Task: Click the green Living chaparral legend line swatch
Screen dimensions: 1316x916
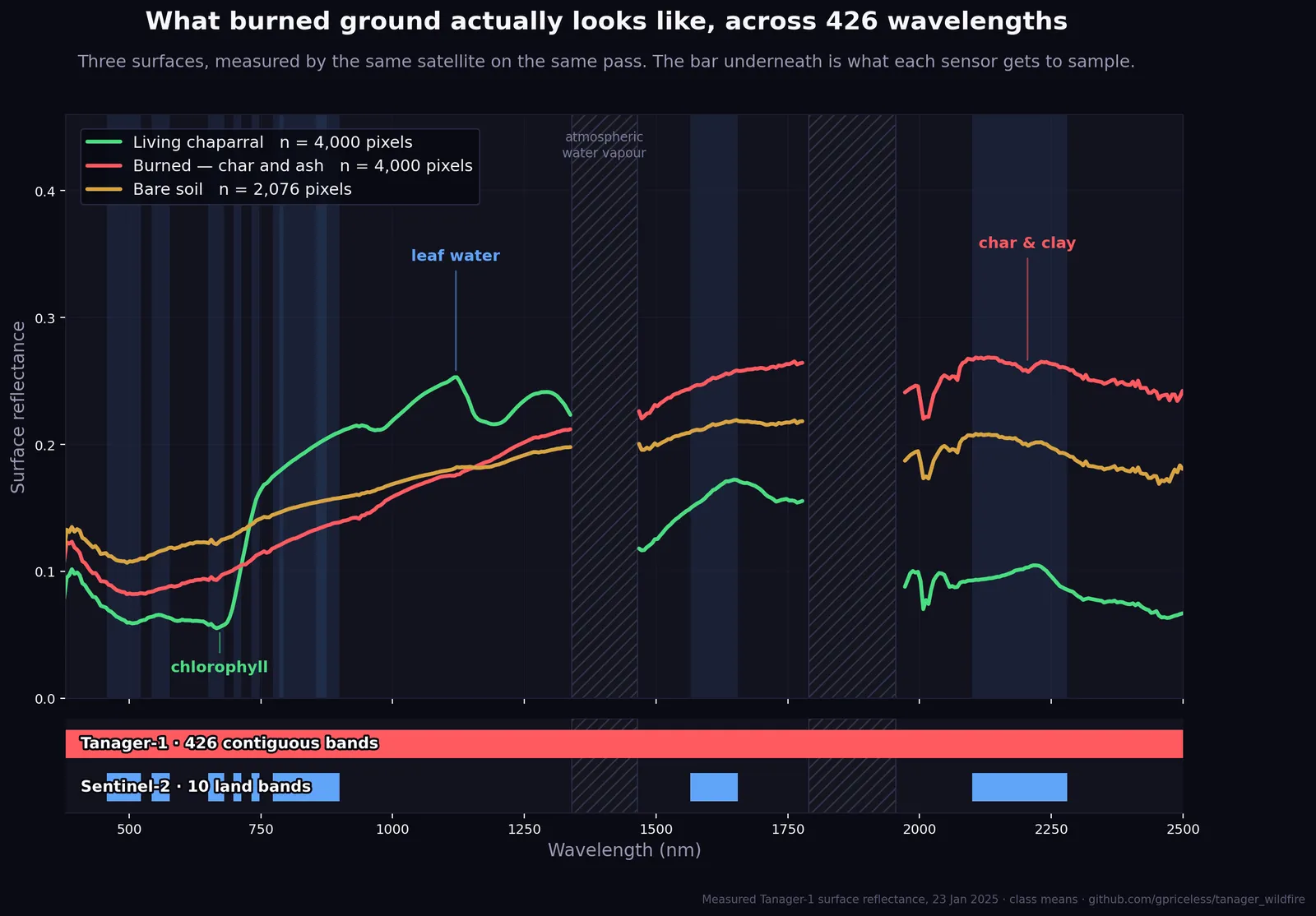Action: (x=104, y=142)
